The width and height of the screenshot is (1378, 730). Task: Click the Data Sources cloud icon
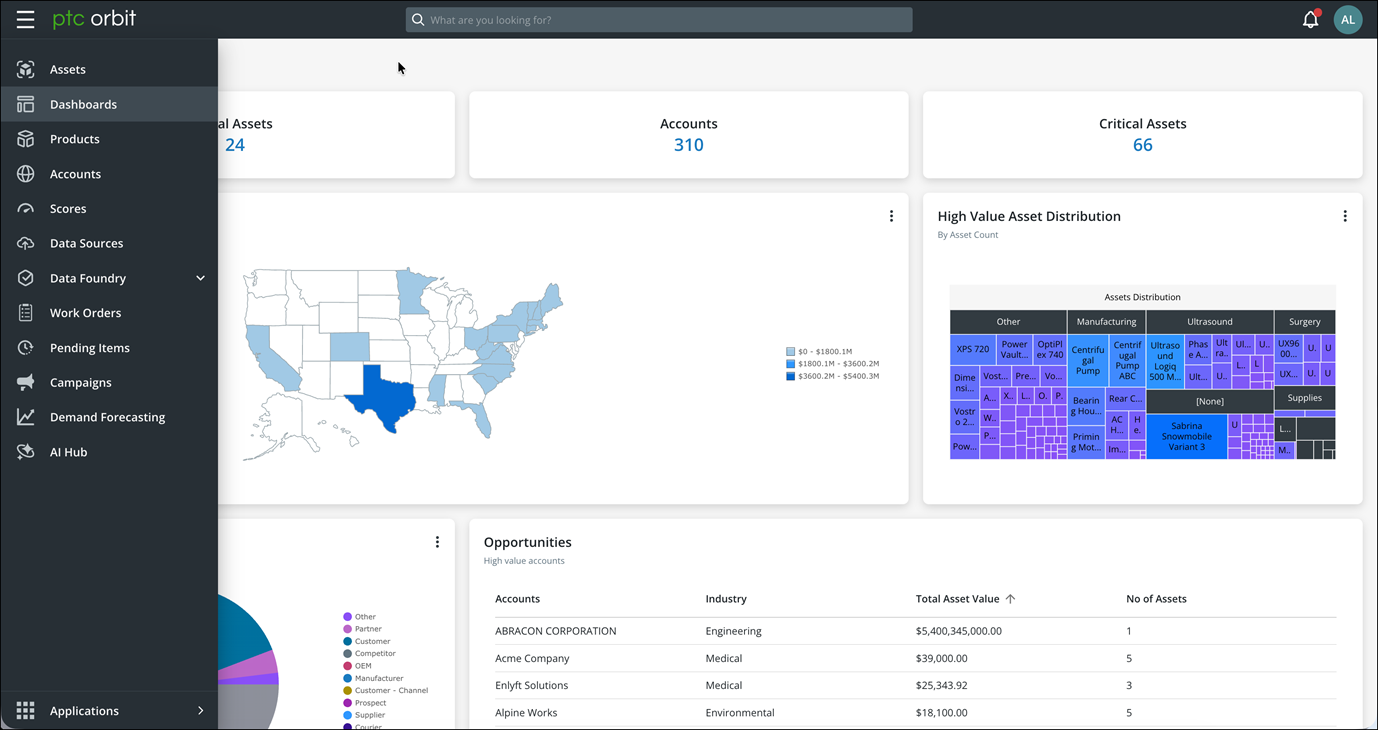pyautogui.click(x=26, y=243)
